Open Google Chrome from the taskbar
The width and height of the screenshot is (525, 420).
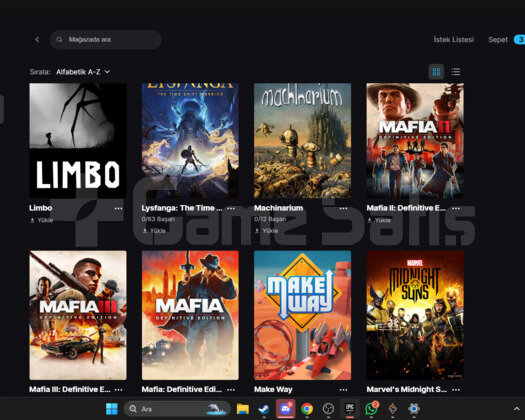click(307, 409)
